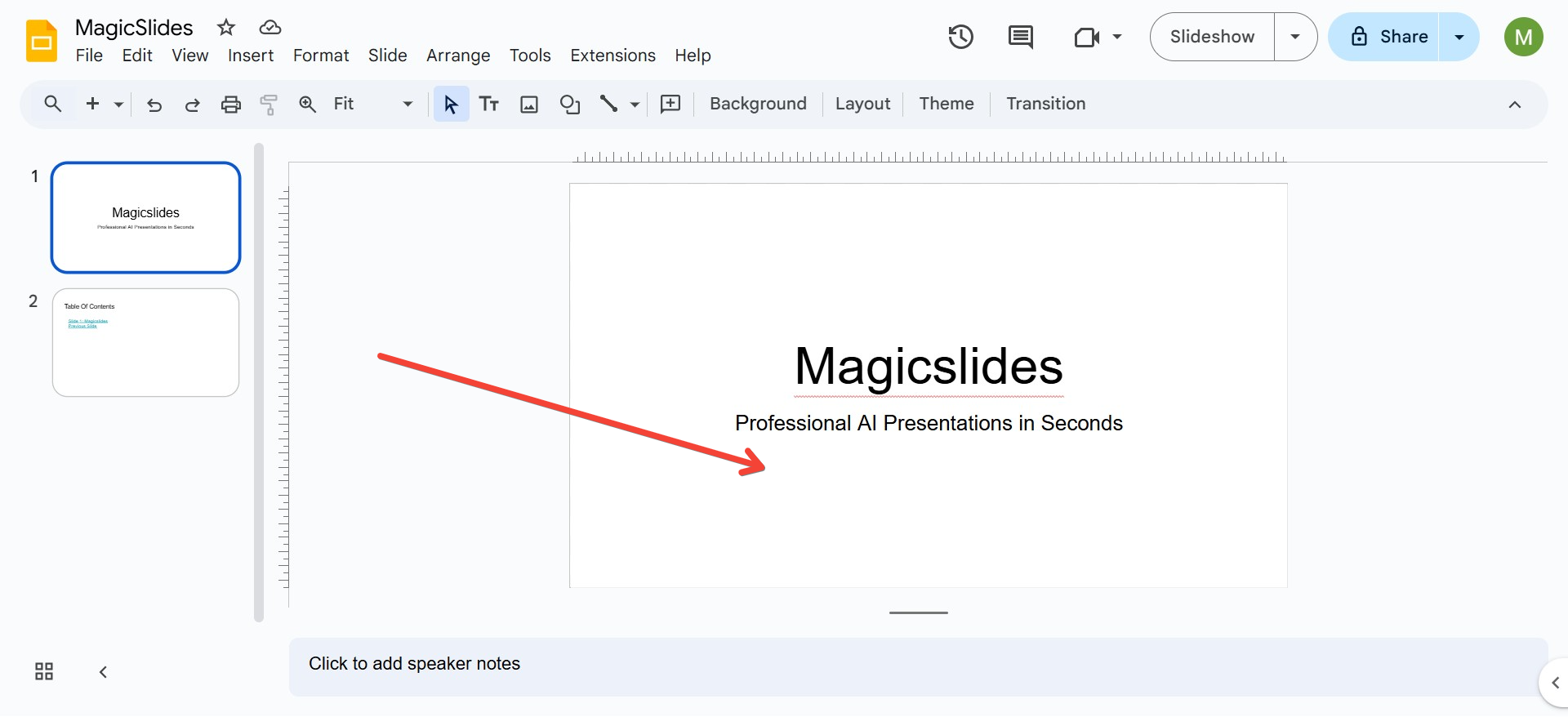The width and height of the screenshot is (1568, 717).
Task: Insert an image
Action: 529,104
